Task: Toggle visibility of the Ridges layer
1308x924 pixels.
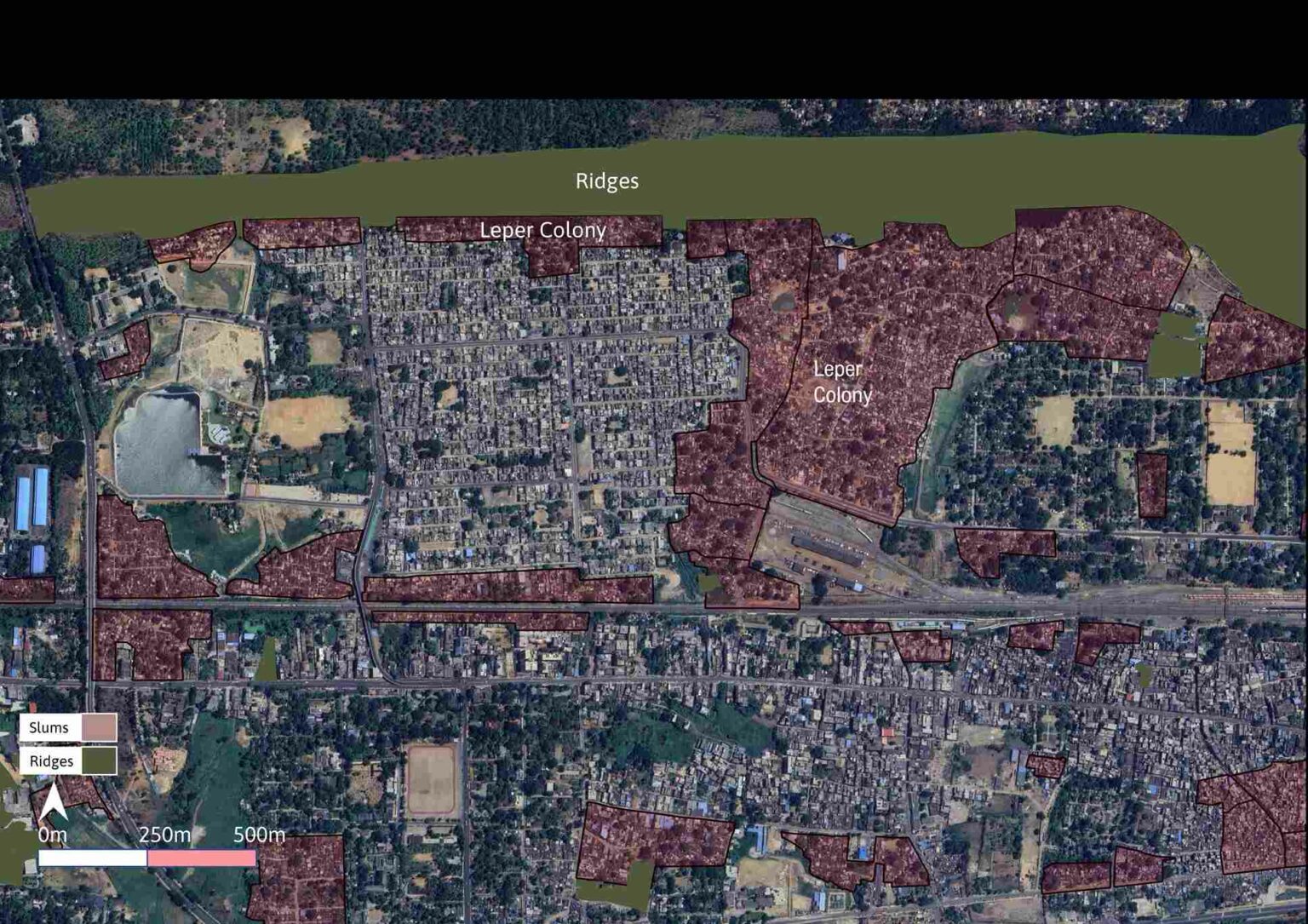Action: point(98,761)
